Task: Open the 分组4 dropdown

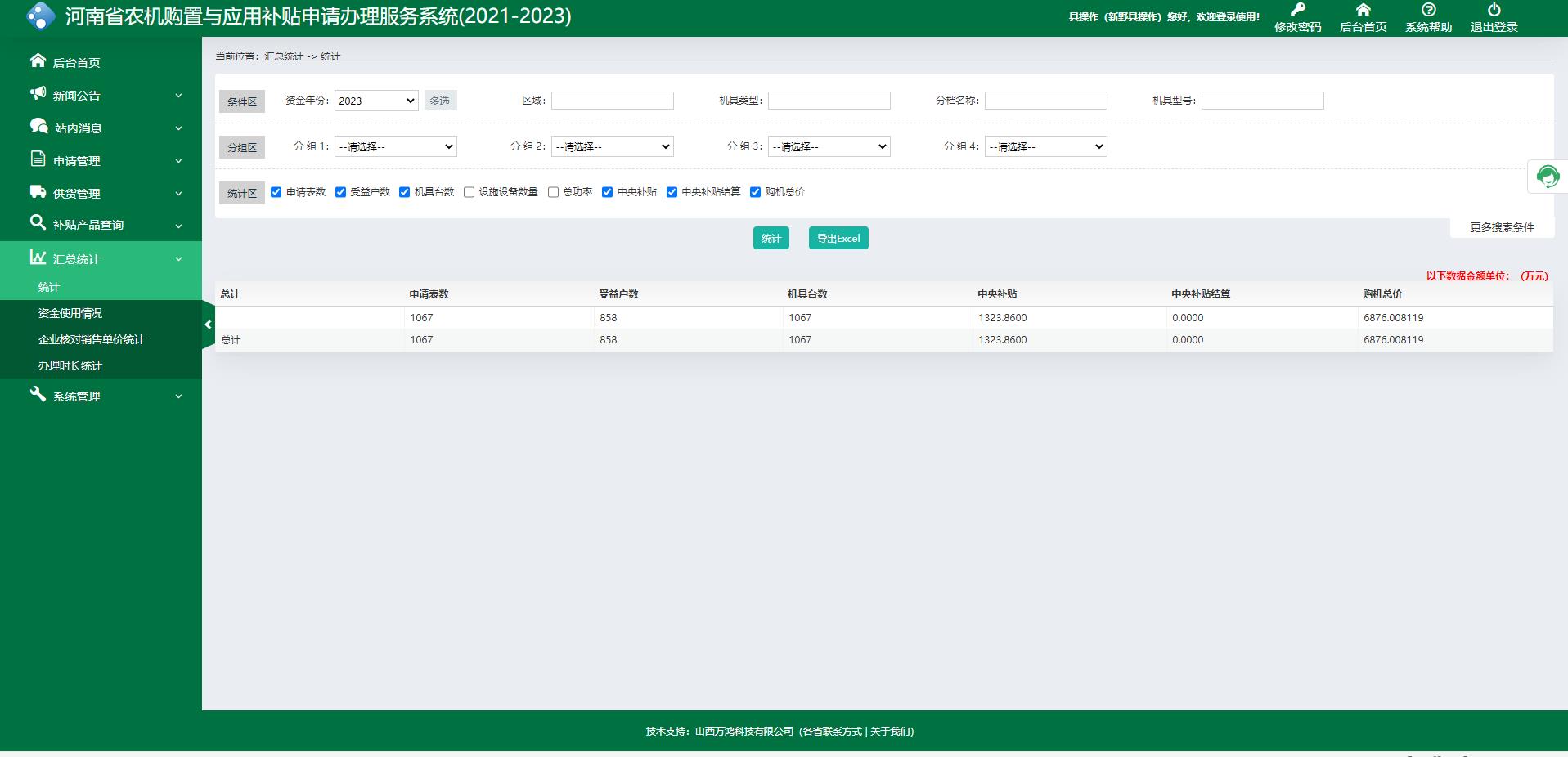Action: [1046, 146]
